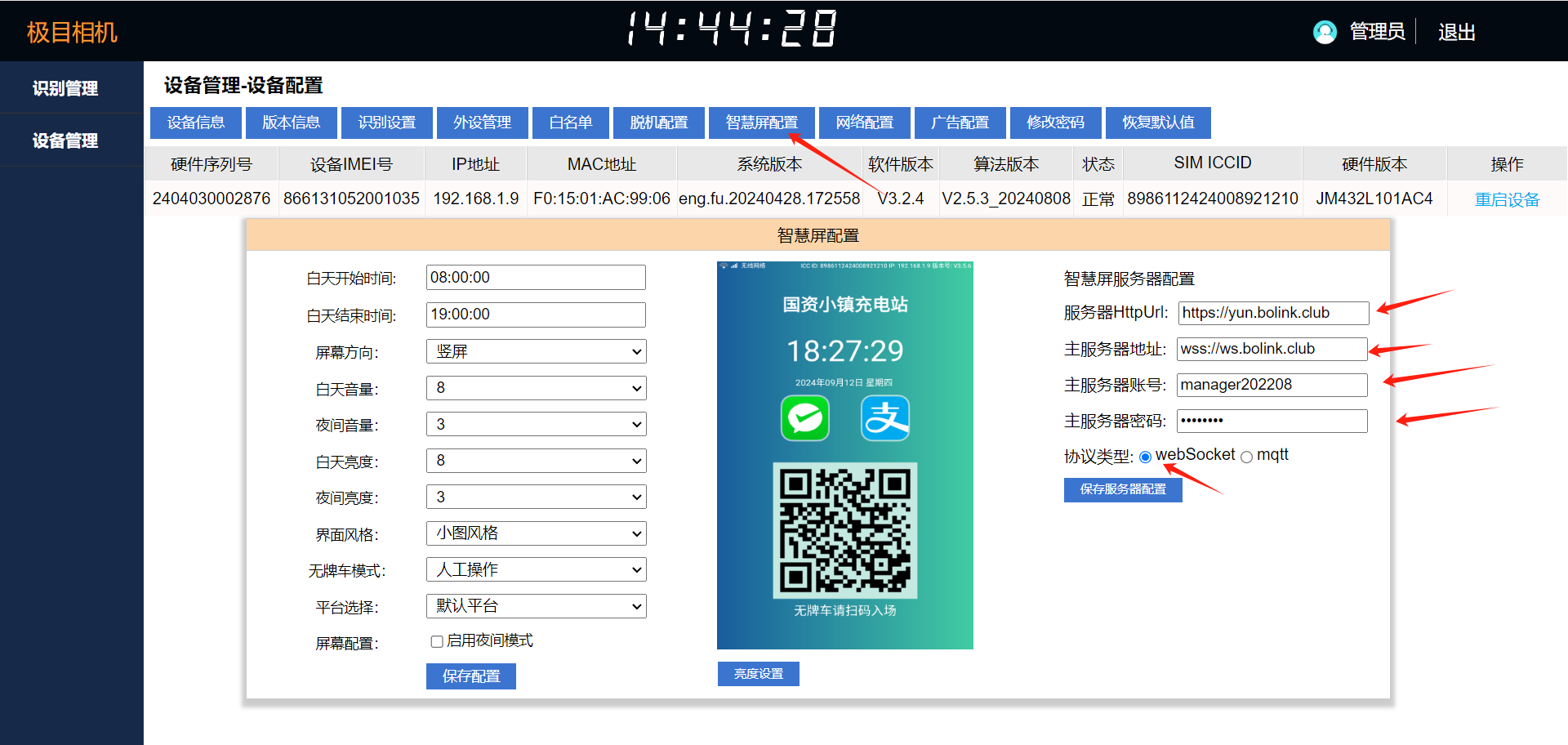Image resolution: width=1568 pixels, height=745 pixels.
Task: Open the 界面风格 dropdown showing 小图风格
Action: pyautogui.click(x=536, y=533)
